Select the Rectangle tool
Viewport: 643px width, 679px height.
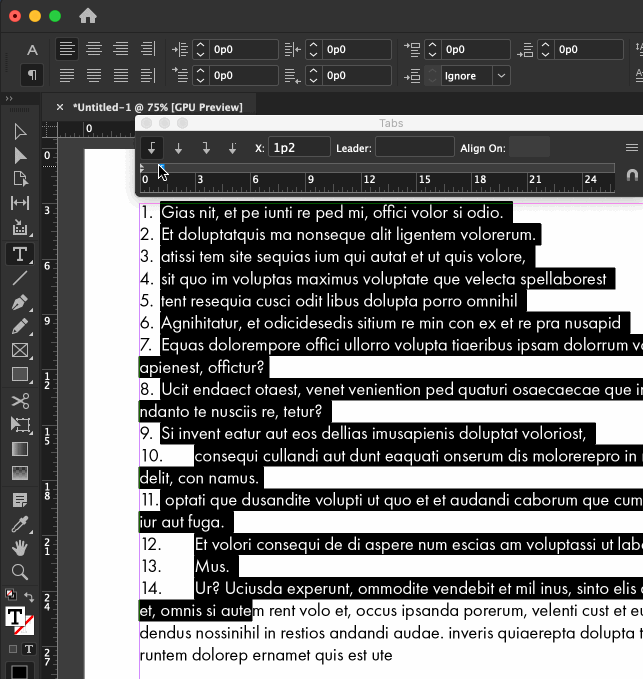[20, 375]
